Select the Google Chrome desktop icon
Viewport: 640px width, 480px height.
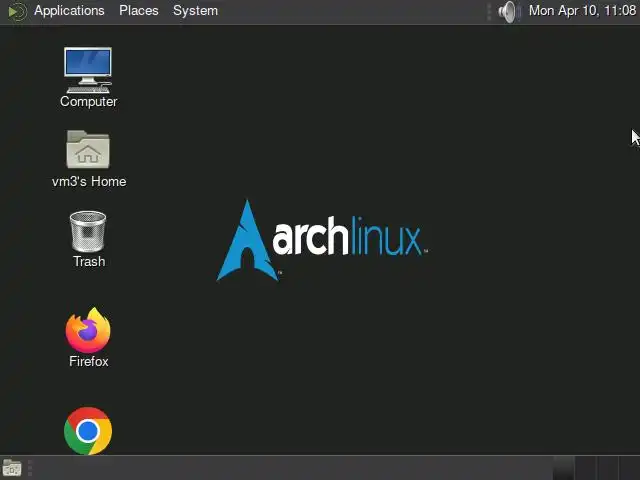click(88, 430)
